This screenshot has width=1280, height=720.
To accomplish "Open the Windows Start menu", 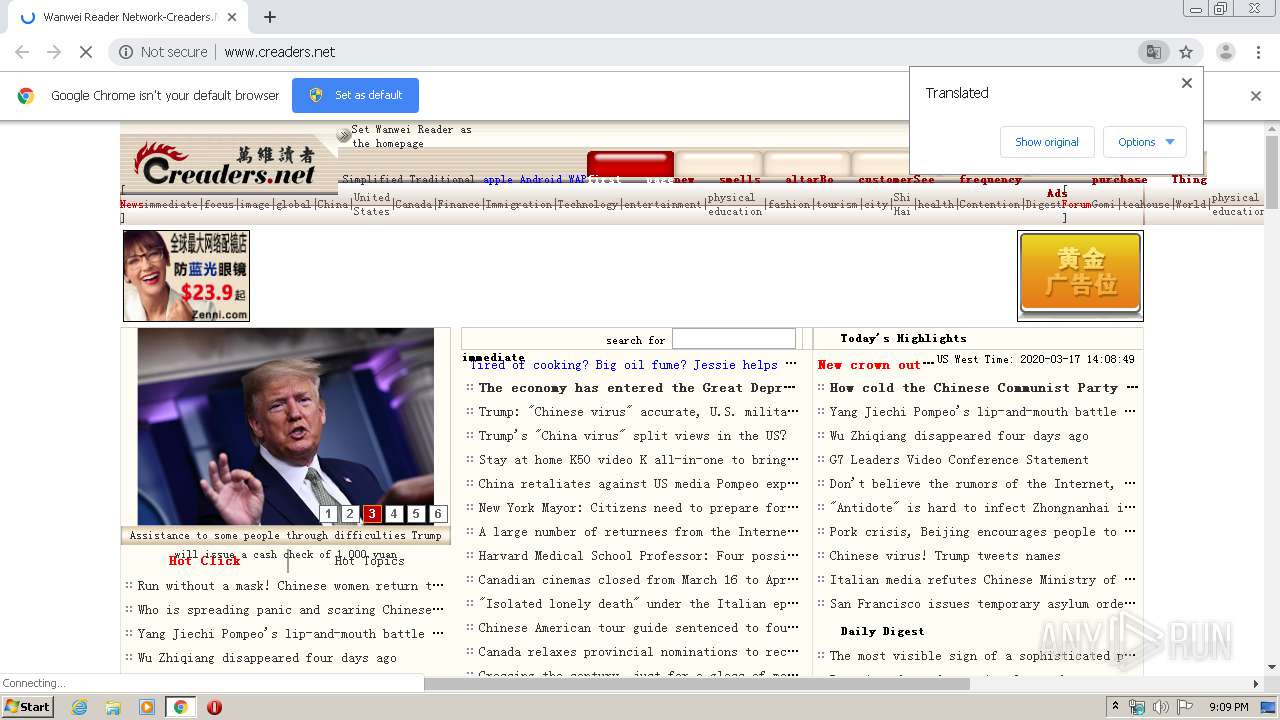I will (27, 707).
